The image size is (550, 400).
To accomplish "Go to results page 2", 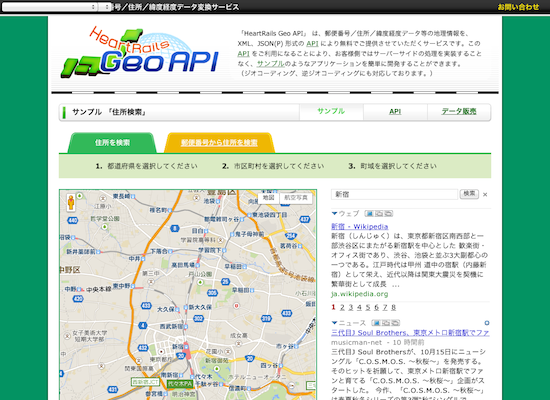I will click(342, 307).
